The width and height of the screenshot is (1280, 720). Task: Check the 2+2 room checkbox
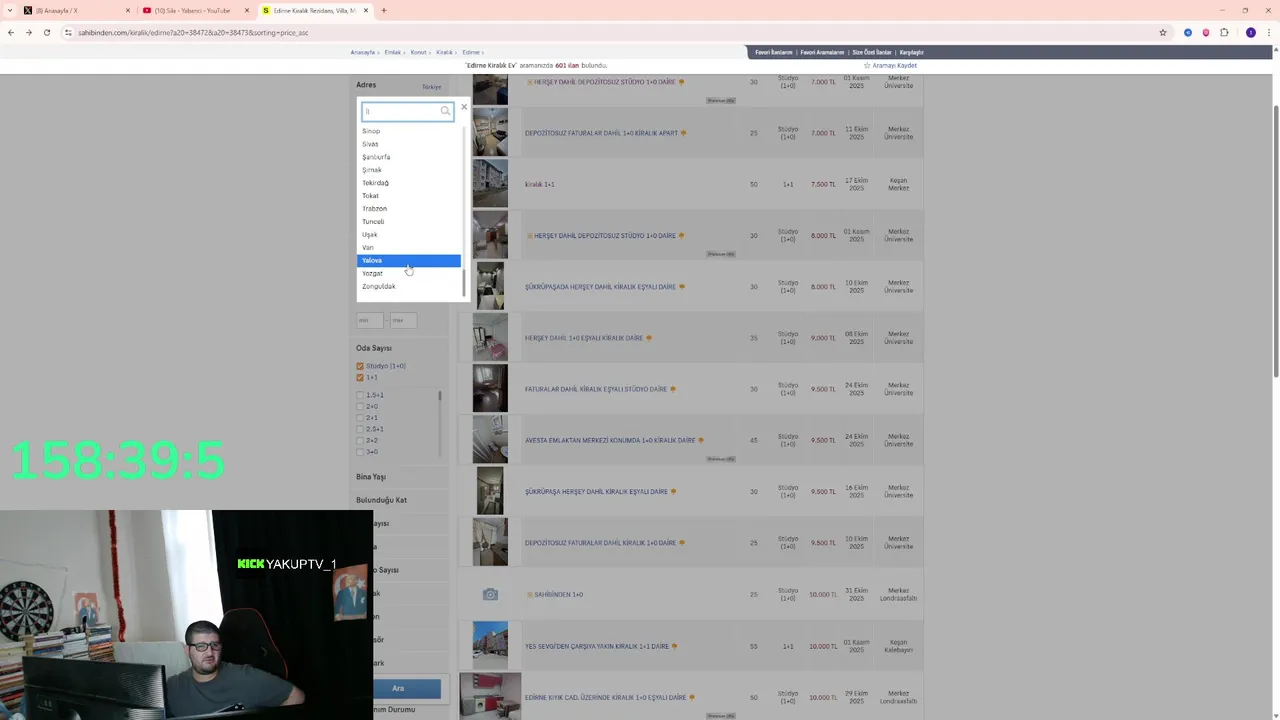(x=360, y=440)
